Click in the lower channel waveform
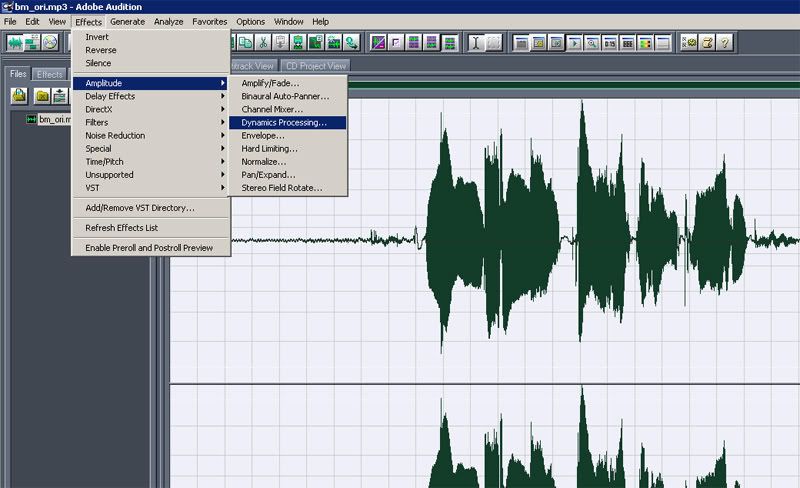800x488 pixels. [485, 436]
